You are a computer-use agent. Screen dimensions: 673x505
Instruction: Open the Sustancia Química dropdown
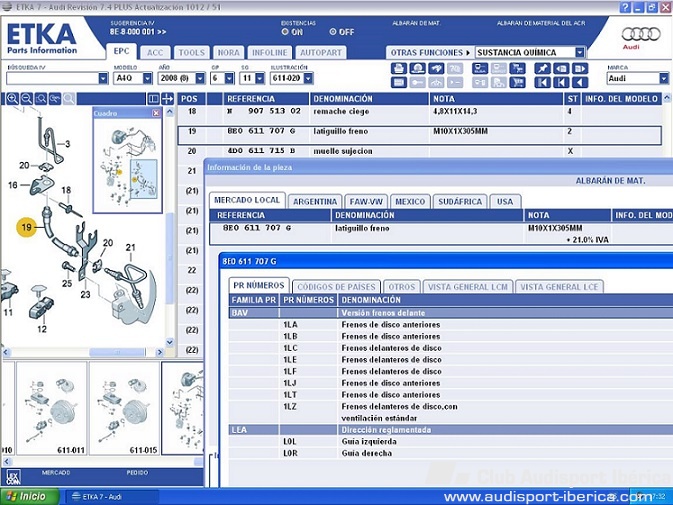pos(580,52)
